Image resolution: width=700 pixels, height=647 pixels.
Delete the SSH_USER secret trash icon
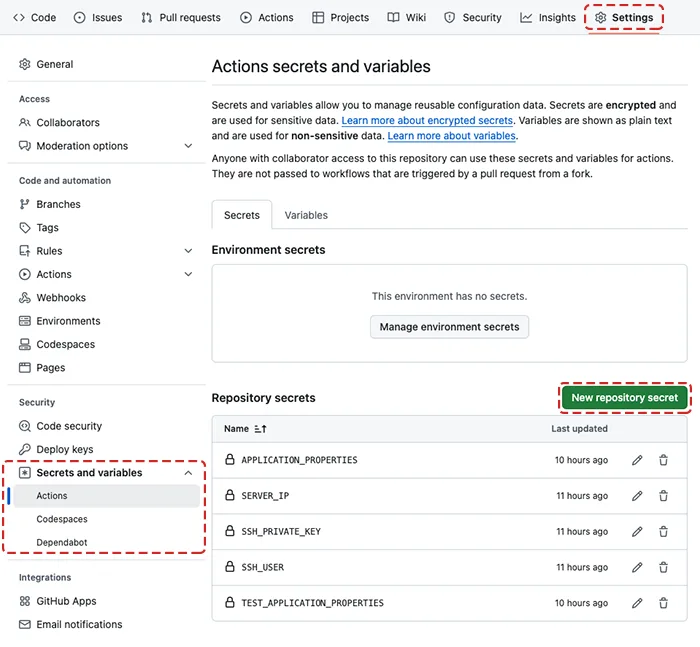click(x=663, y=567)
